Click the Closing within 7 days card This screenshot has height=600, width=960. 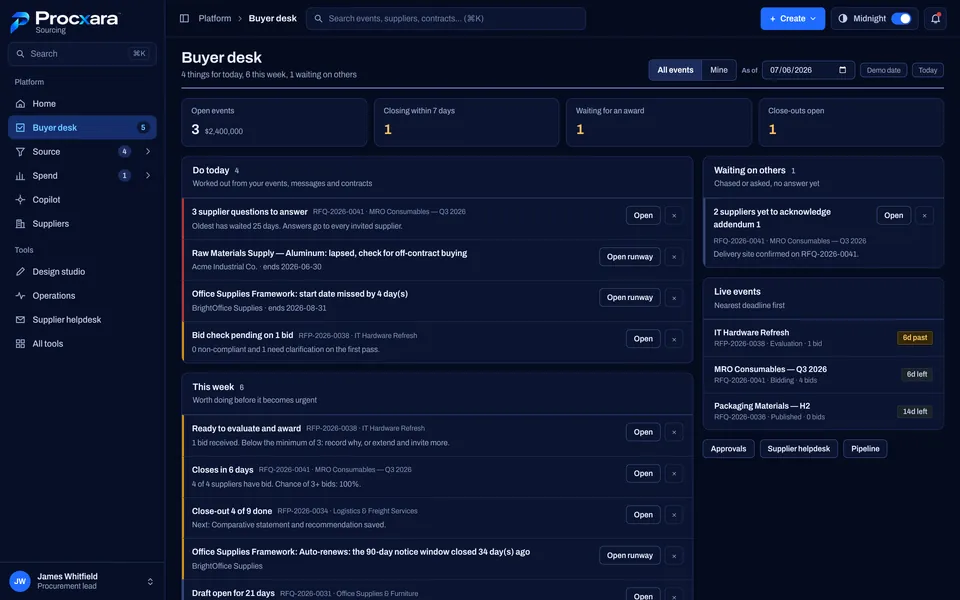coord(467,122)
